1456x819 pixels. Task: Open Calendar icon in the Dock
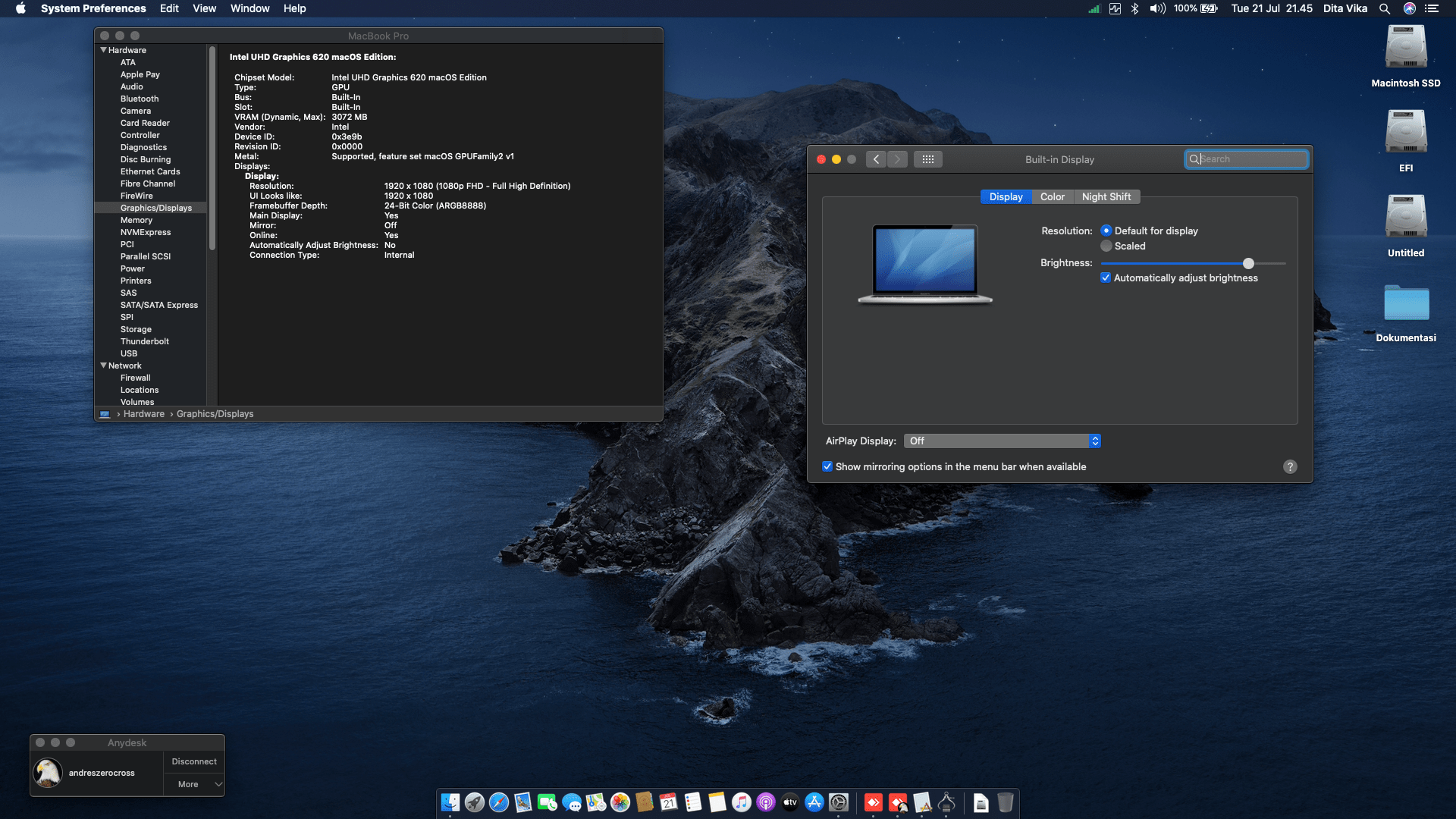pos(669,802)
